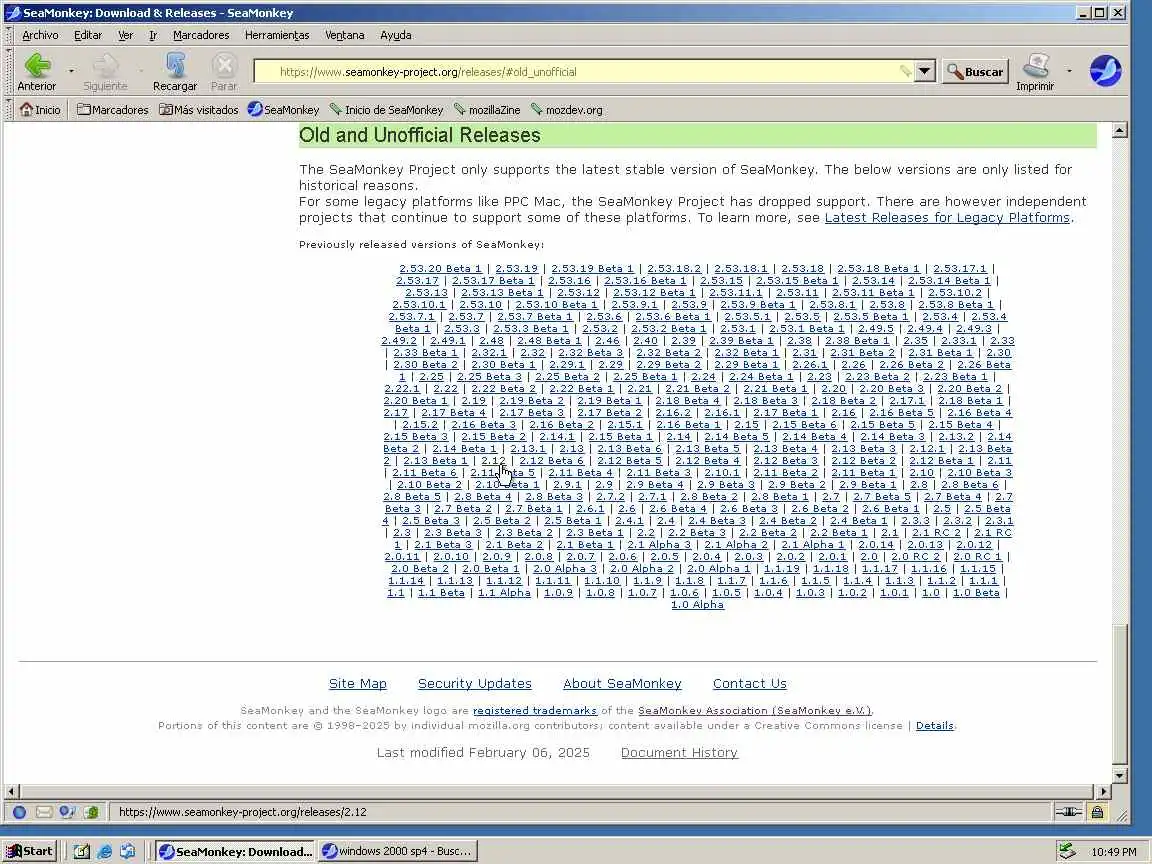The width and height of the screenshot is (1152, 864).
Task: Open the Marcadores bookmarks folder
Action: [112, 109]
